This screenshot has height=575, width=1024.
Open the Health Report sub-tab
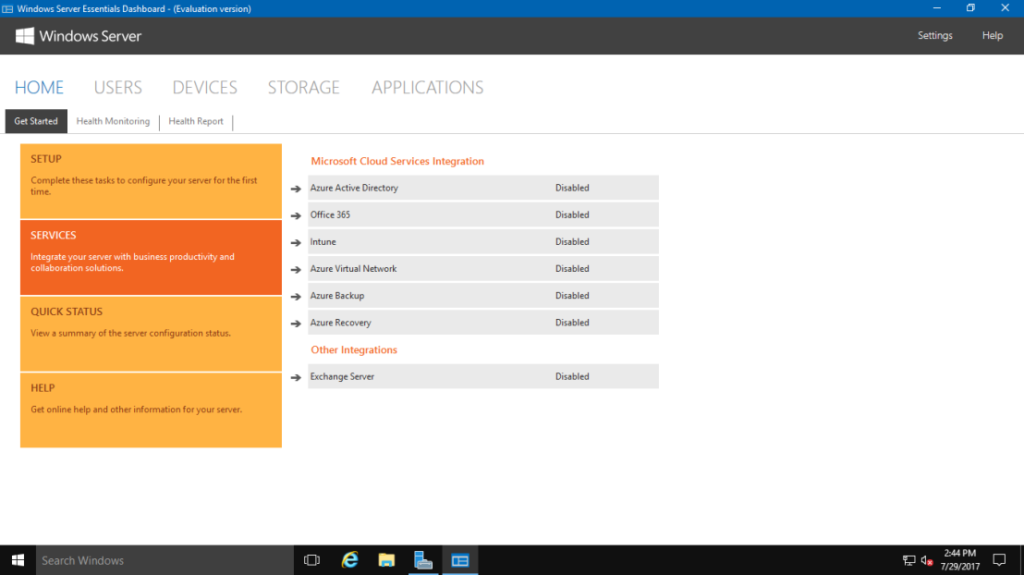tap(196, 121)
